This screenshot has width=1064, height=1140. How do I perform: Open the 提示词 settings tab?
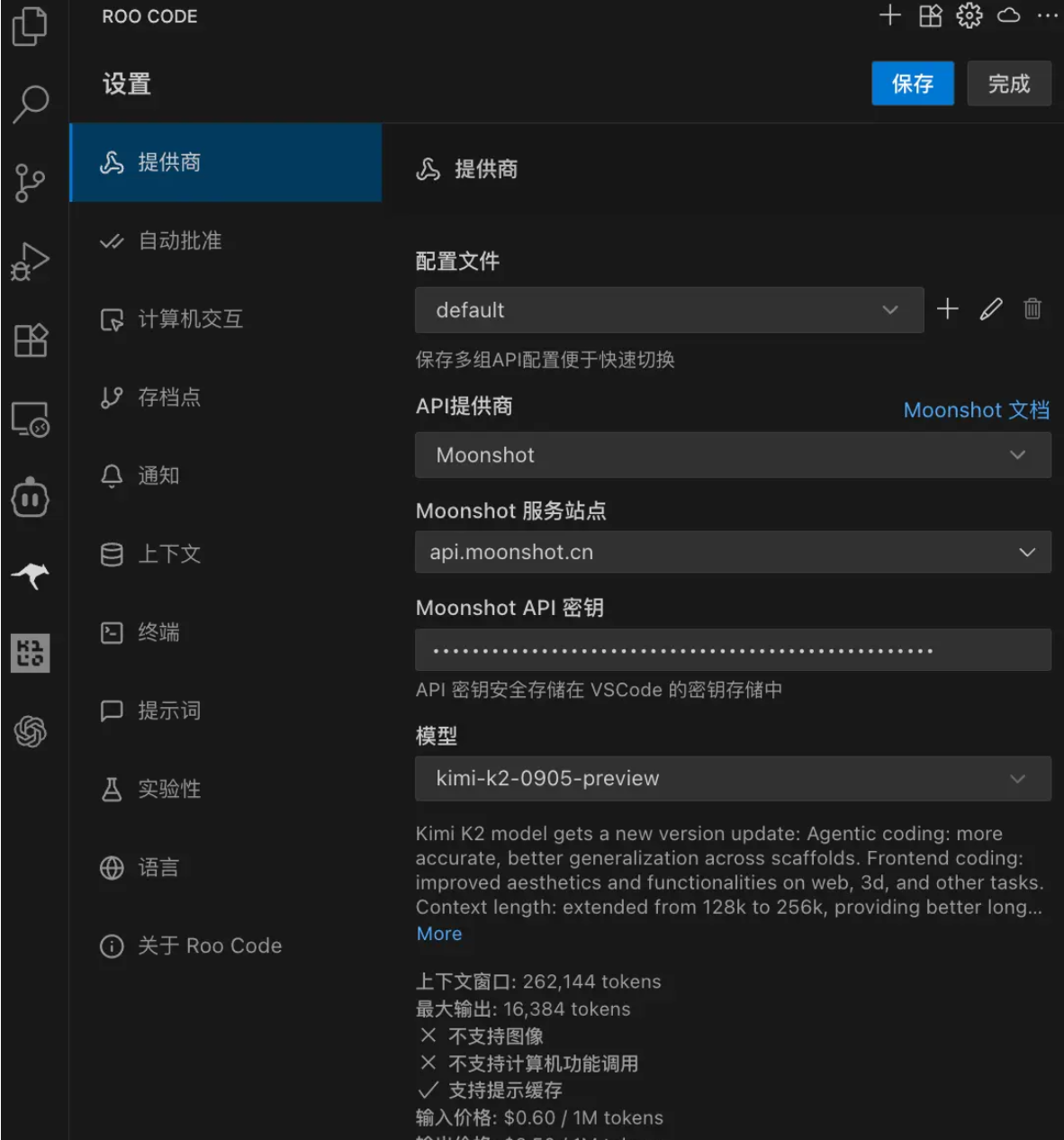(226, 710)
